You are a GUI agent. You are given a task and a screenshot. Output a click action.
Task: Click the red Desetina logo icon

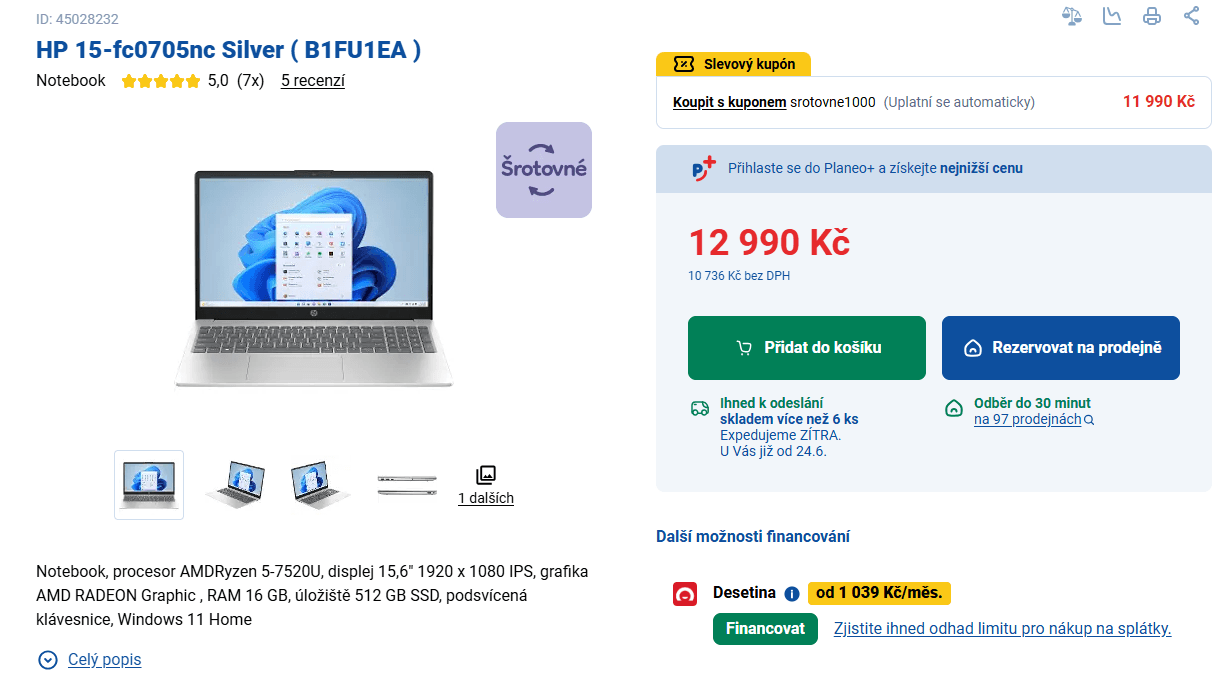(685, 594)
